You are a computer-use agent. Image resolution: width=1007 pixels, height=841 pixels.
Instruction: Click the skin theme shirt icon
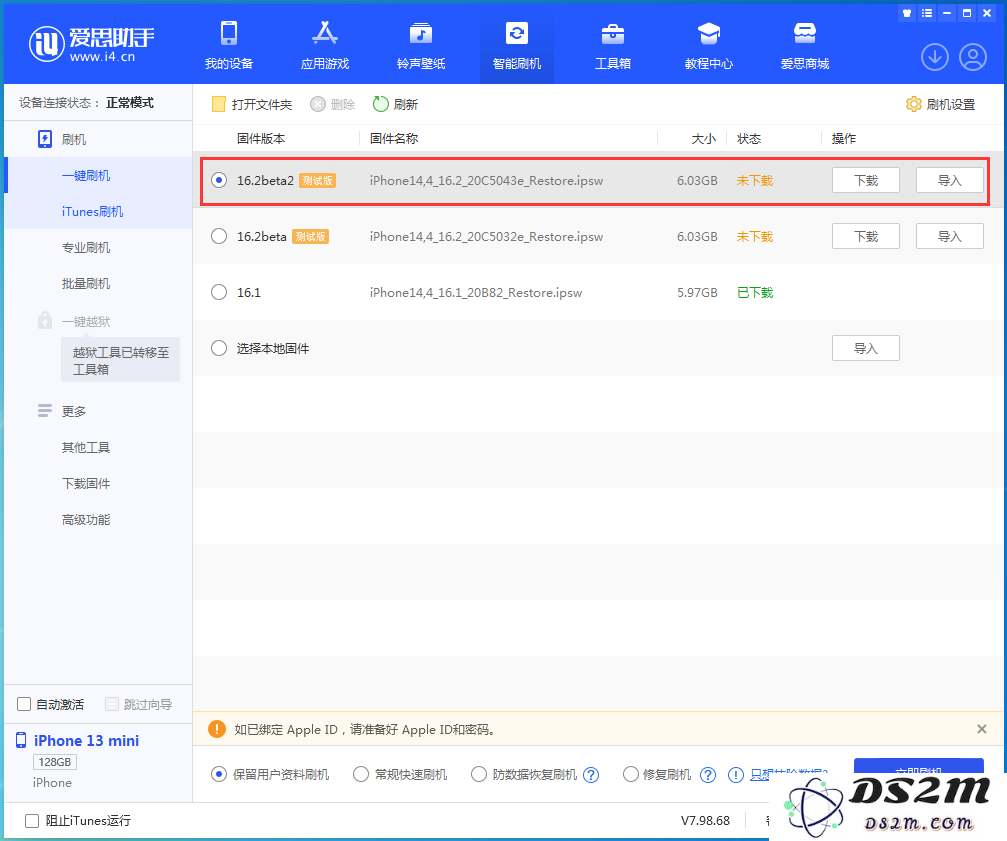coord(907,13)
